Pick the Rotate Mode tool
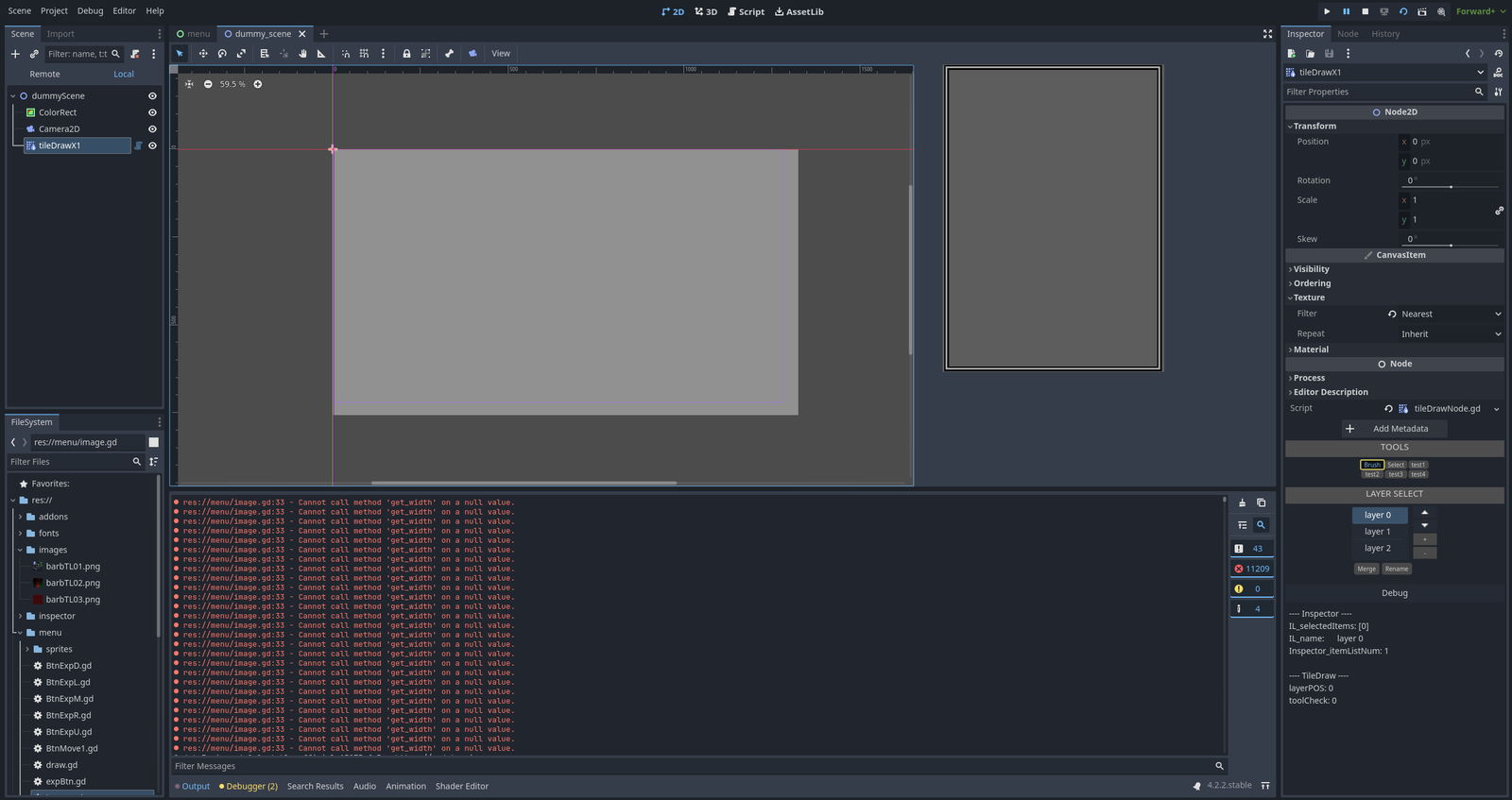The height and width of the screenshot is (800, 1512). [222, 54]
